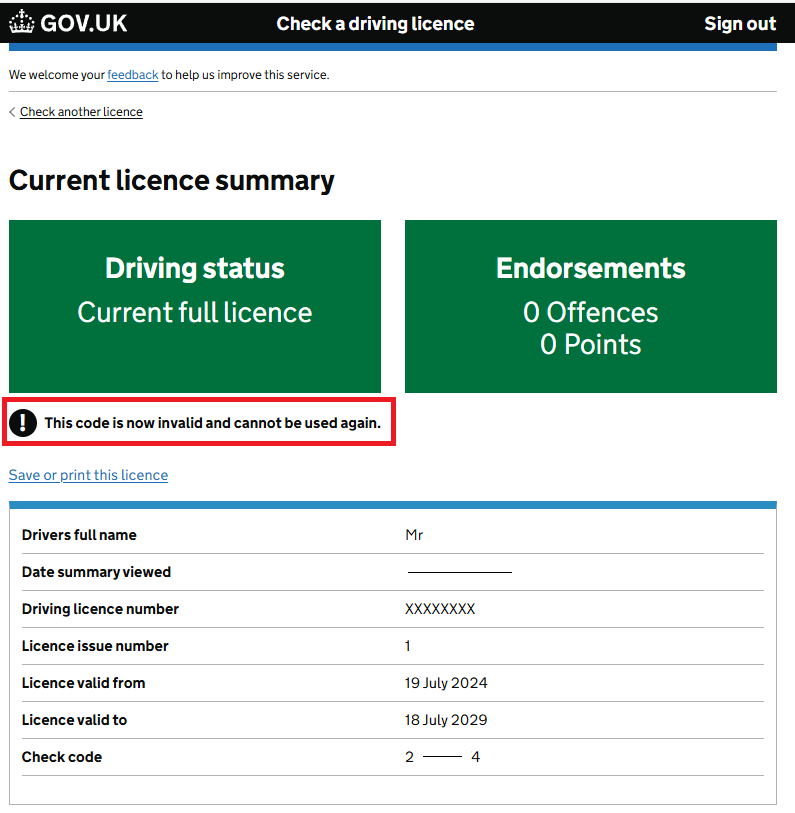Click the Current licence summary heading
The image size is (795, 813).
[171, 181]
